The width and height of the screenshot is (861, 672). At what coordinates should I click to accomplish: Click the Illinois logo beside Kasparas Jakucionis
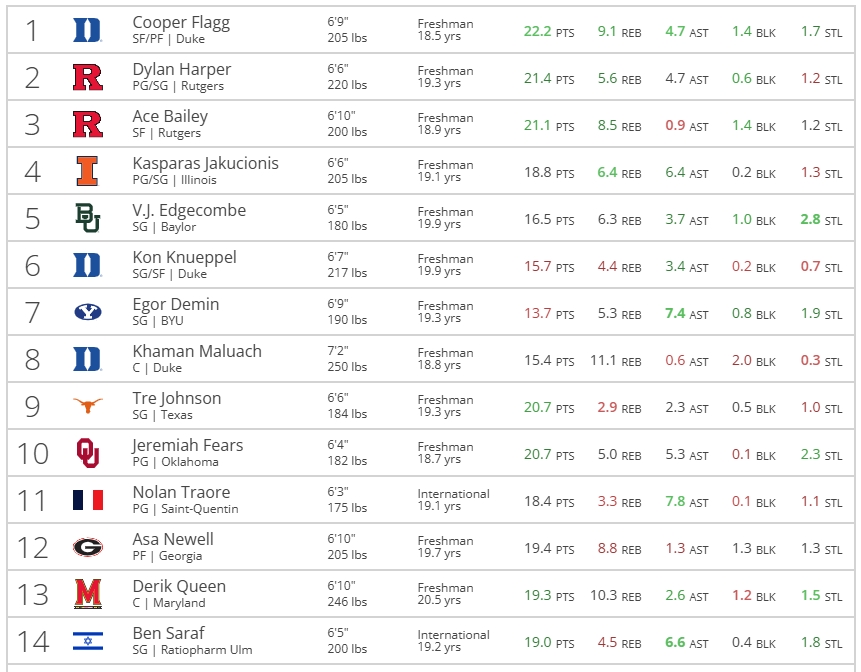pyautogui.click(x=88, y=171)
